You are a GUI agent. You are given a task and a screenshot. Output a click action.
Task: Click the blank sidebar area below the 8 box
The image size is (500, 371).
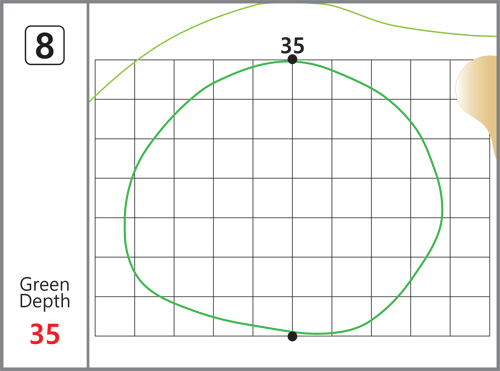[45, 167]
